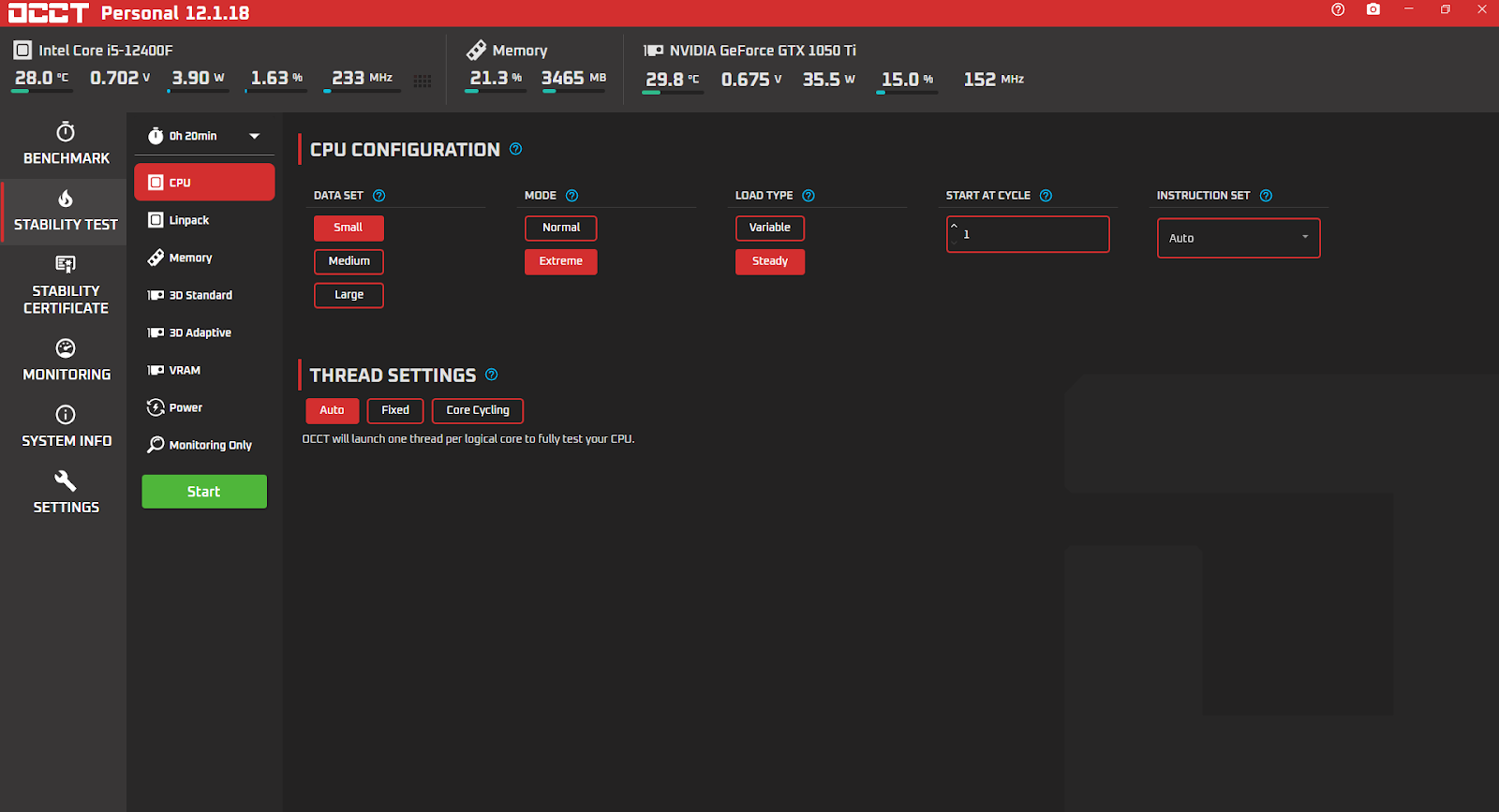This screenshot has height=812, width=1499.
Task: Click Mode help icon
Action: [572, 196]
